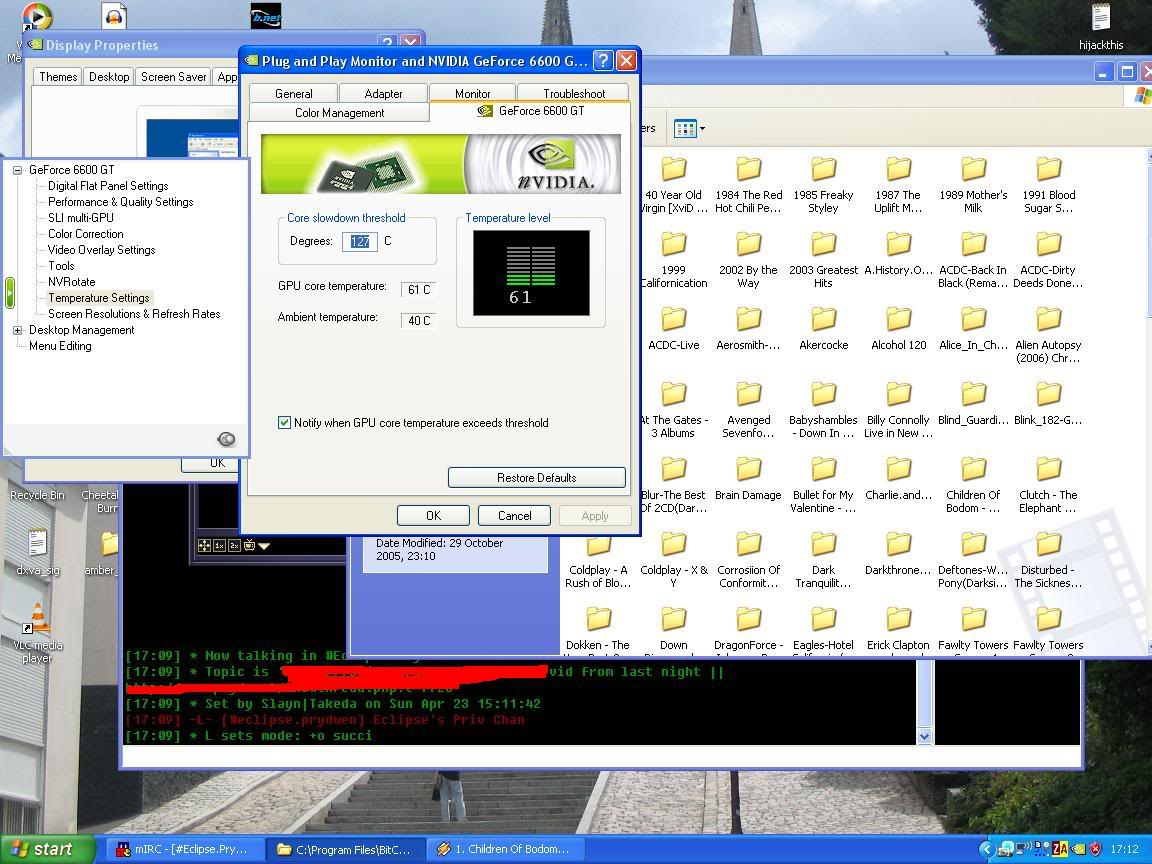Select the 1985 Freaky Styley folder
Screen dimensions: 1152x864
coord(824,184)
